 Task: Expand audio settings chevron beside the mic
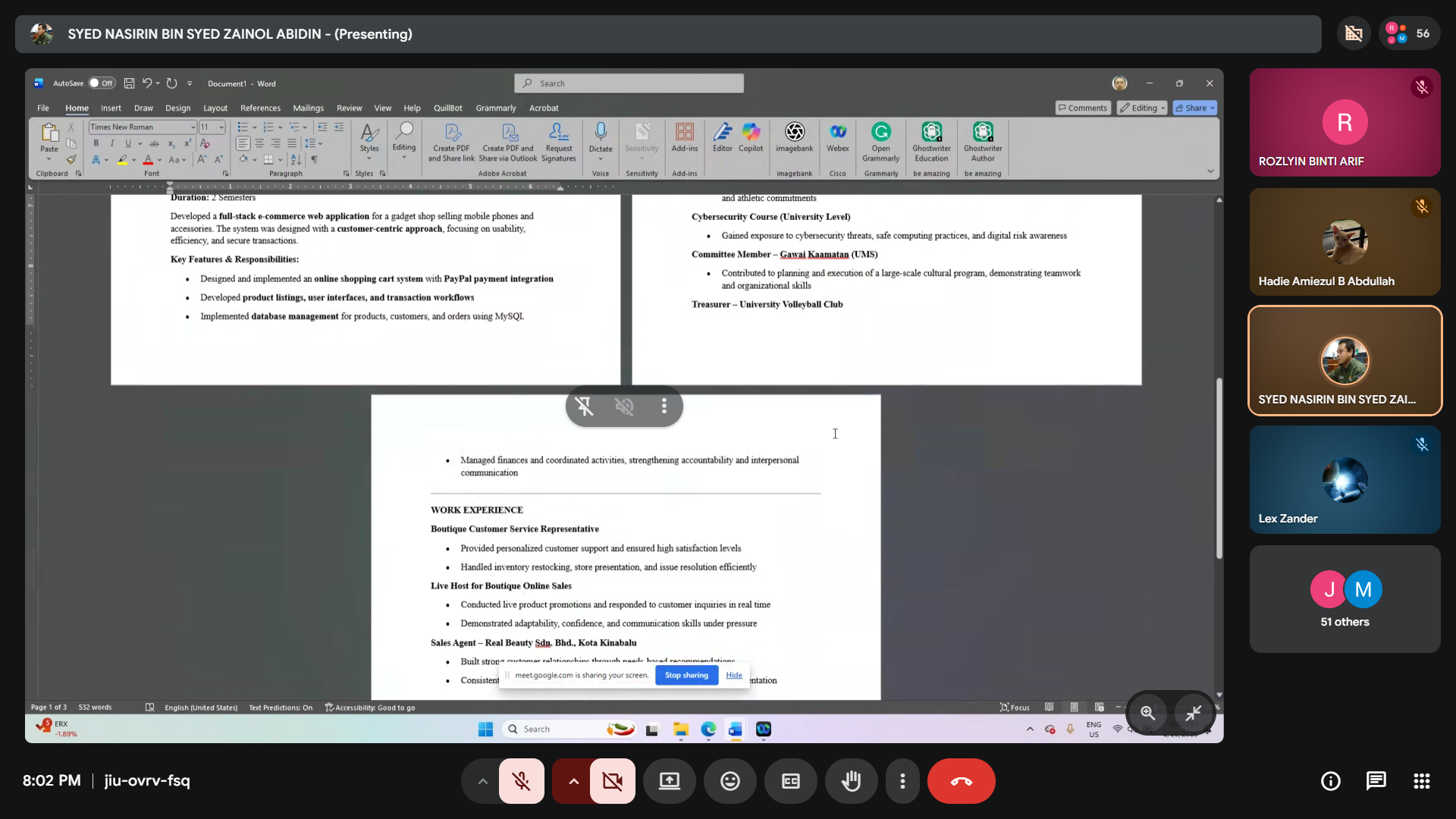[482, 781]
